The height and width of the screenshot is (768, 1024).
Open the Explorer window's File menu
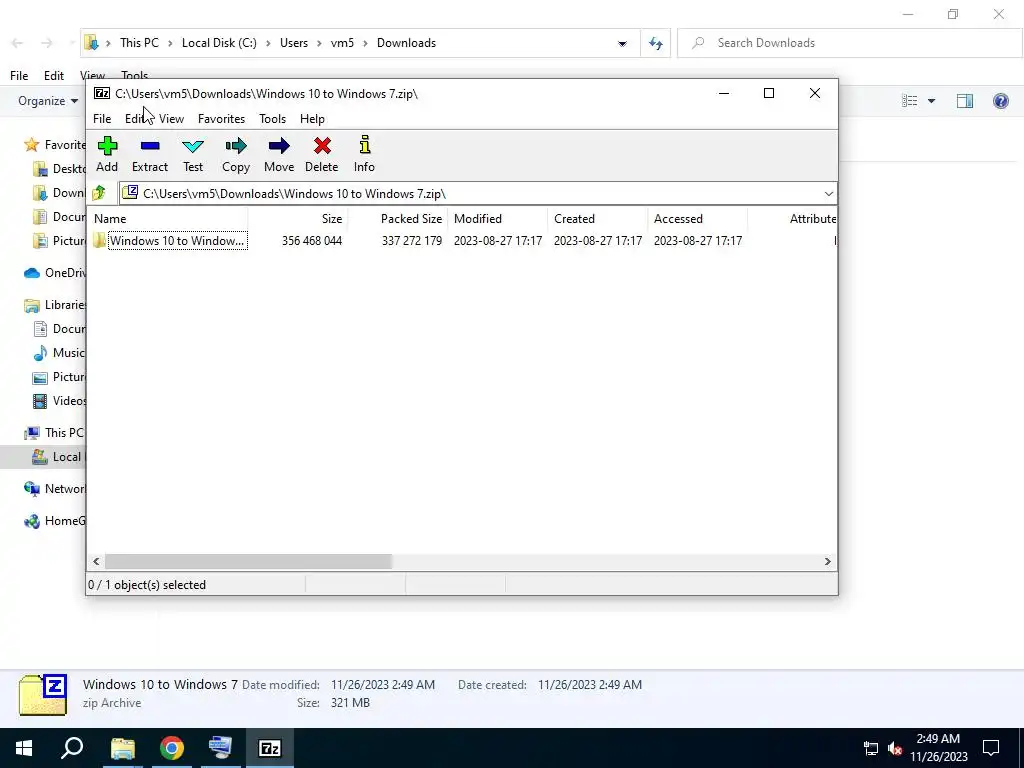pyautogui.click(x=19, y=76)
